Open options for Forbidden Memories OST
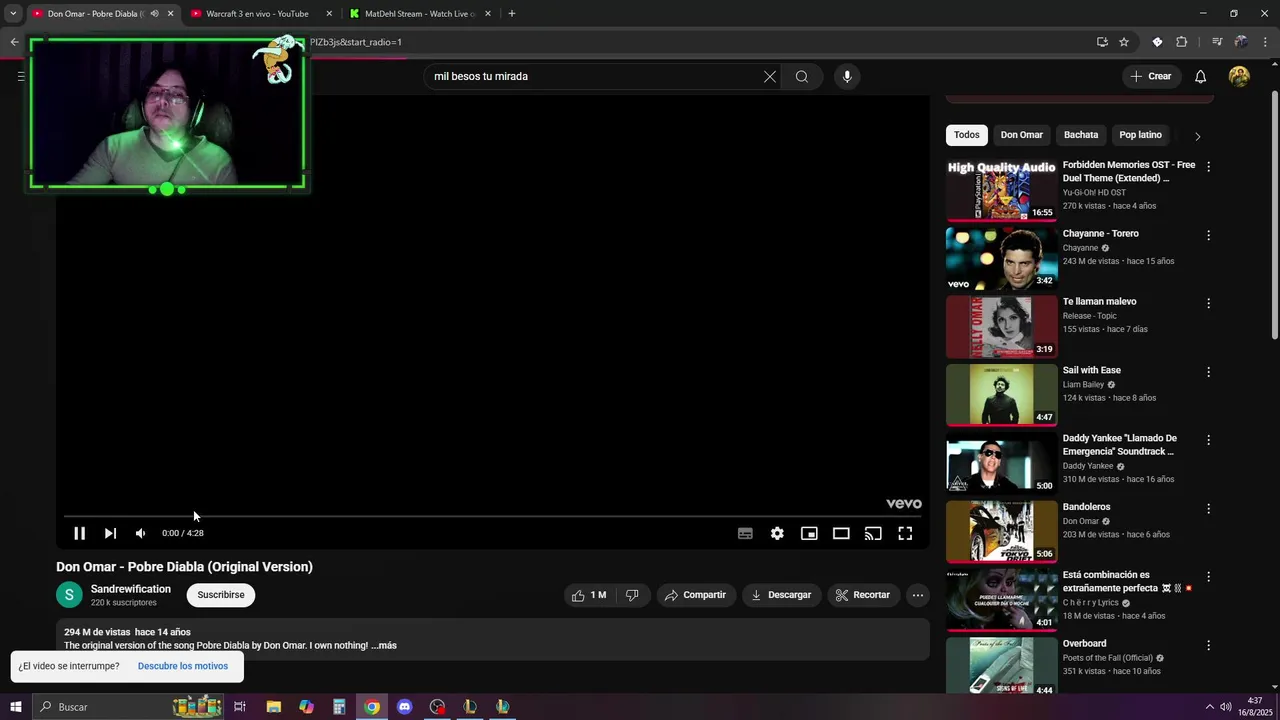The height and width of the screenshot is (720, 1280). [1208, 167]
